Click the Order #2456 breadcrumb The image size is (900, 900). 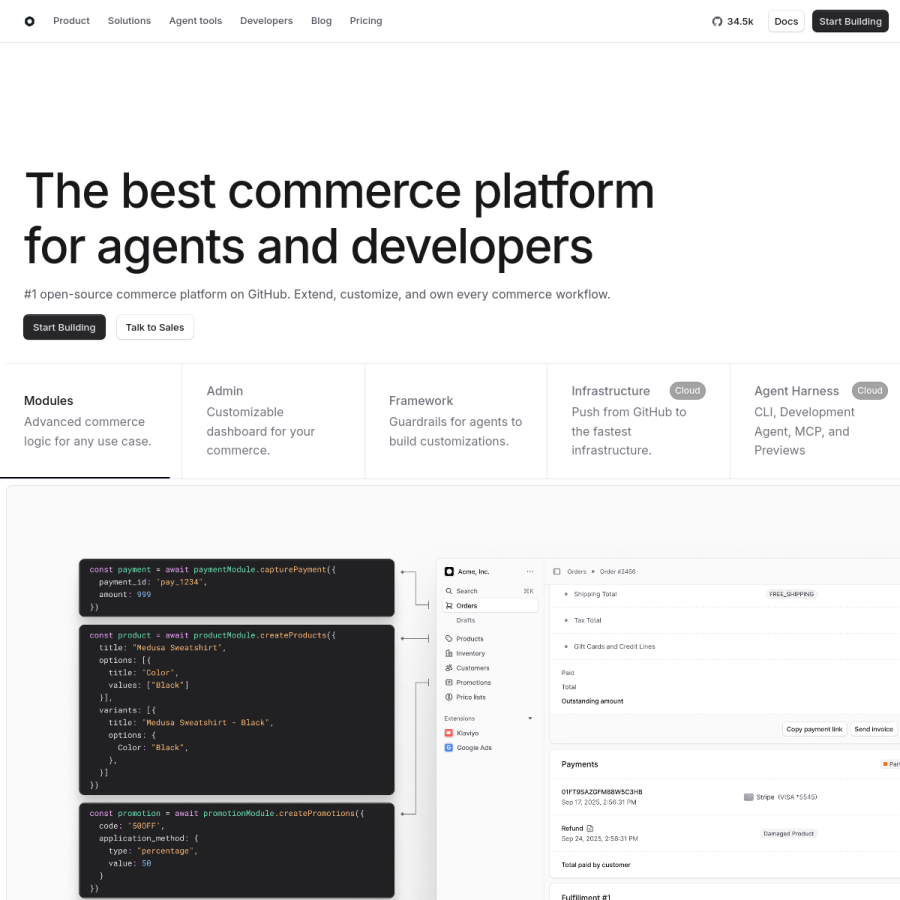(618, 572)
